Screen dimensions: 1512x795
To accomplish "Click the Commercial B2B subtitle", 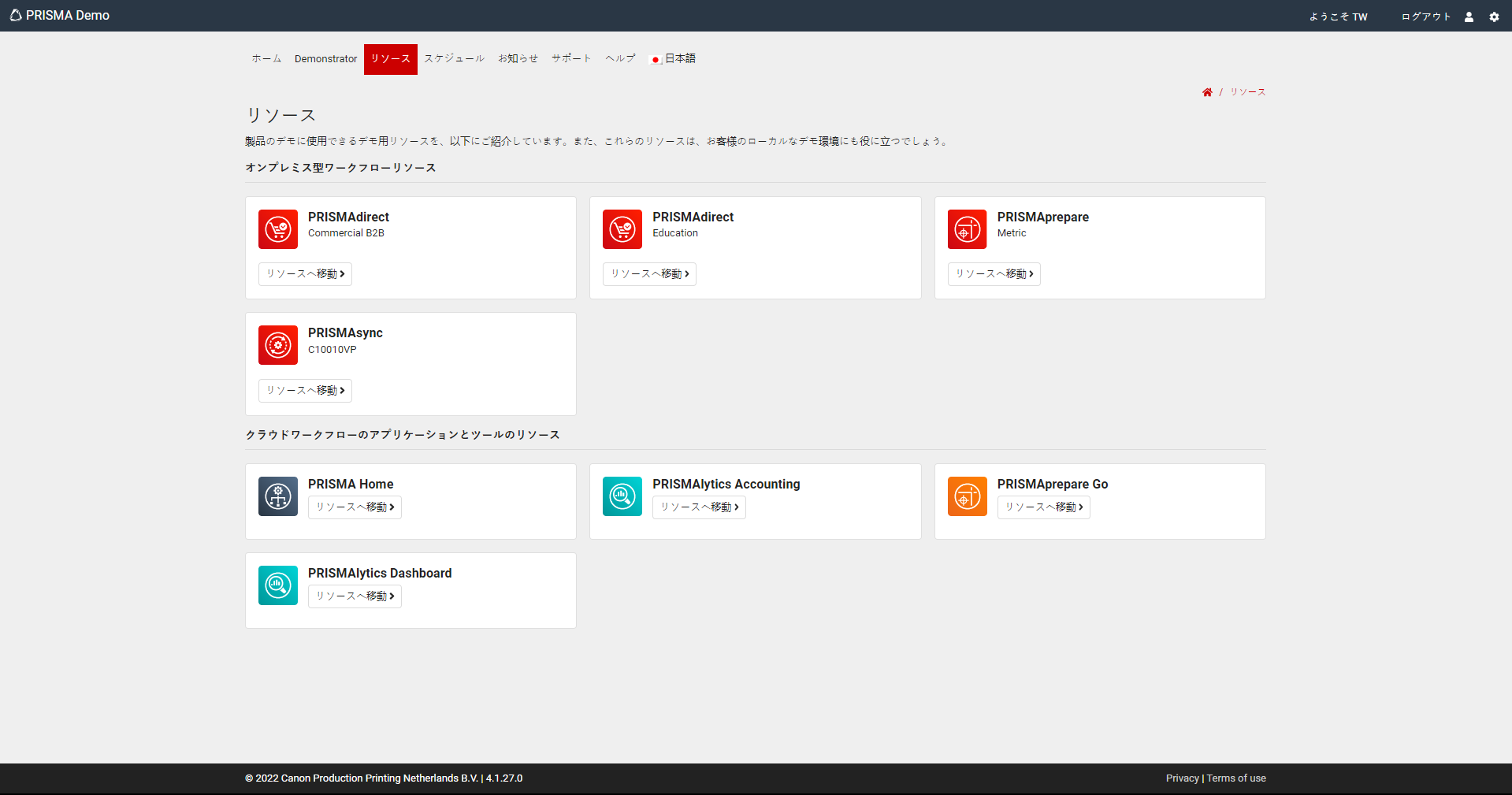I will pos(346,233).
